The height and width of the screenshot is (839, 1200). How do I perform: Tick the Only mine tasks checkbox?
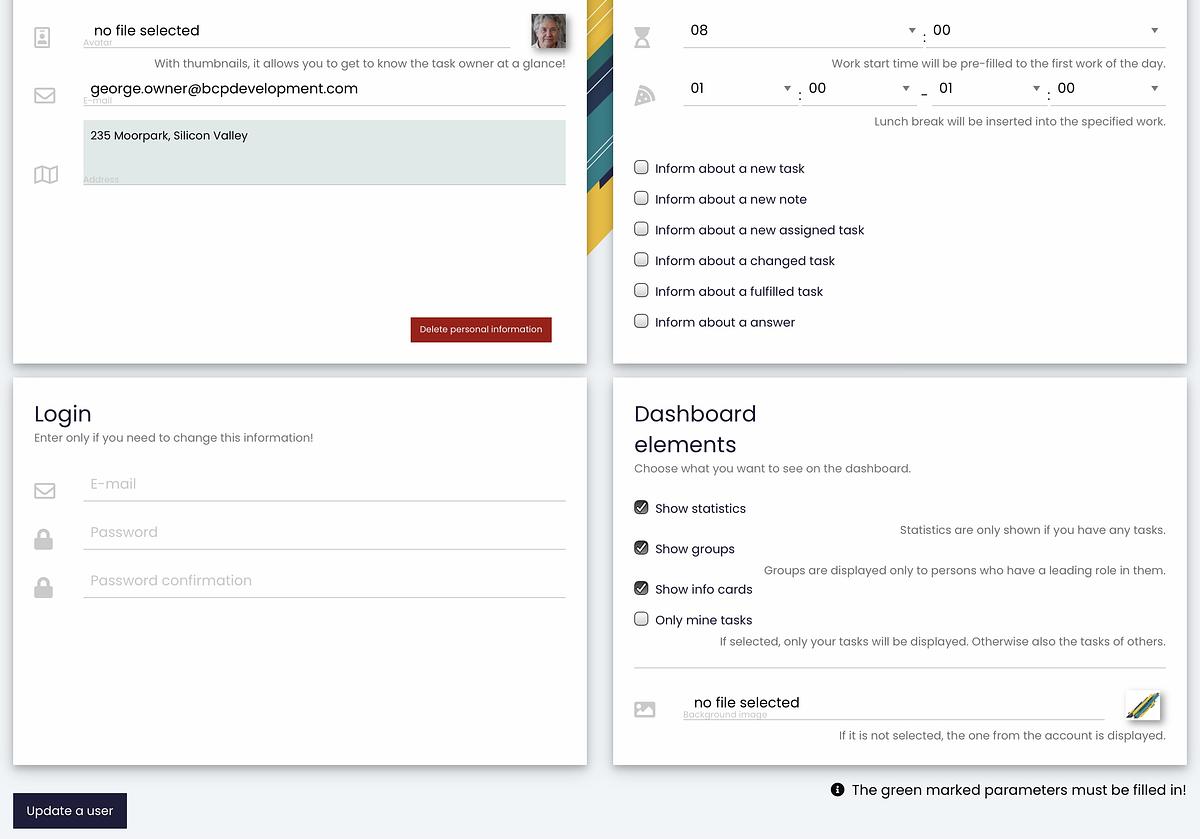point(642,619)
